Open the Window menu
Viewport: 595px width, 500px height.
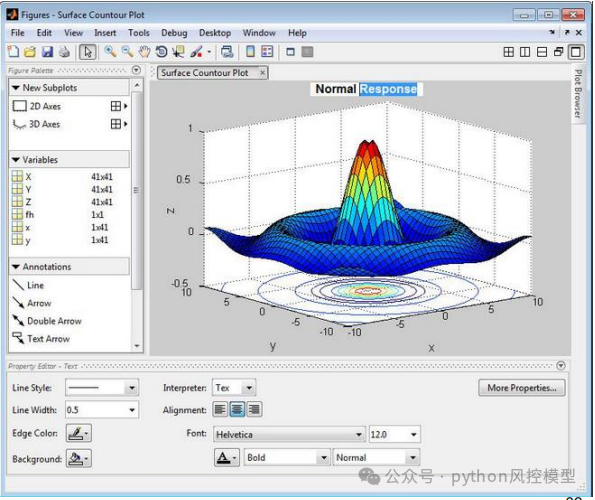click(259, 33)
